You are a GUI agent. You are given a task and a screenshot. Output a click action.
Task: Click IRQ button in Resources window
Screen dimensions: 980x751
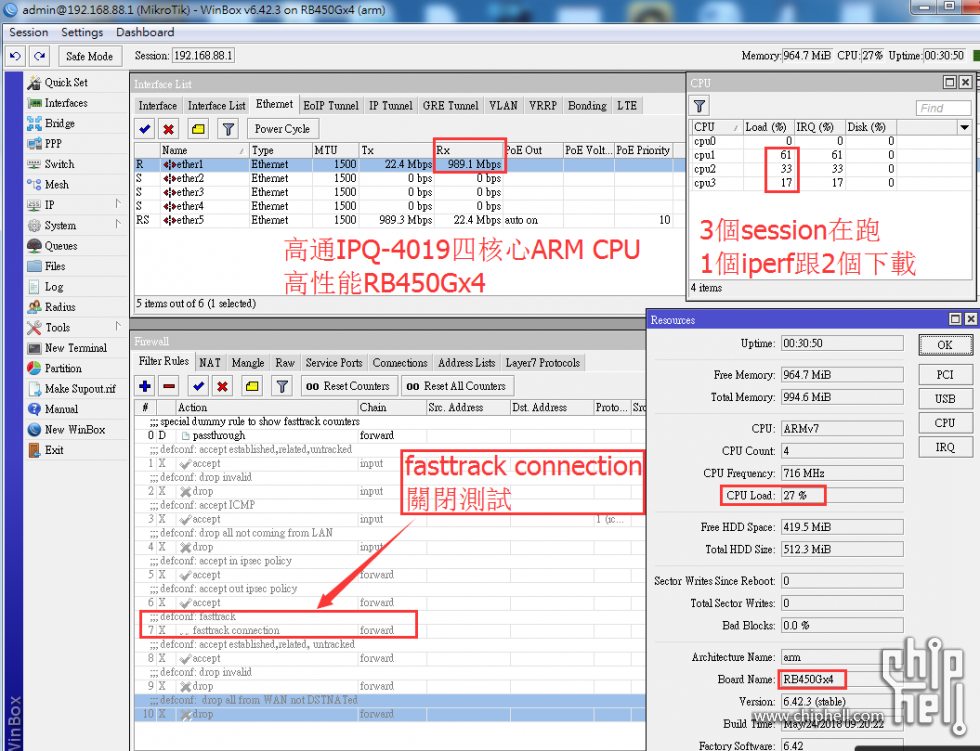tap(945, 447)
